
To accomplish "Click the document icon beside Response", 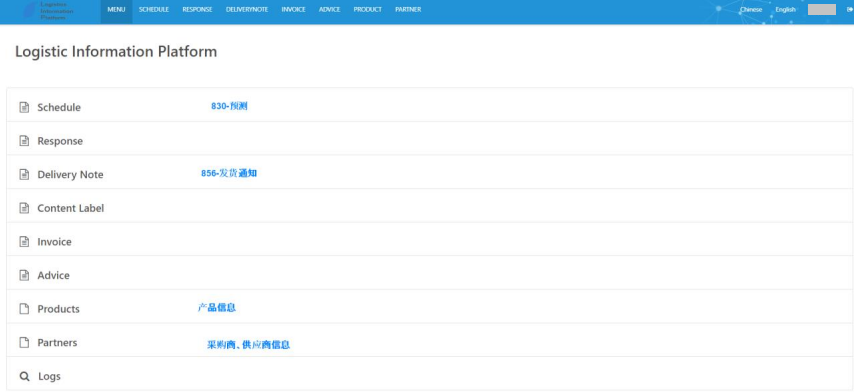I will 24,141.
